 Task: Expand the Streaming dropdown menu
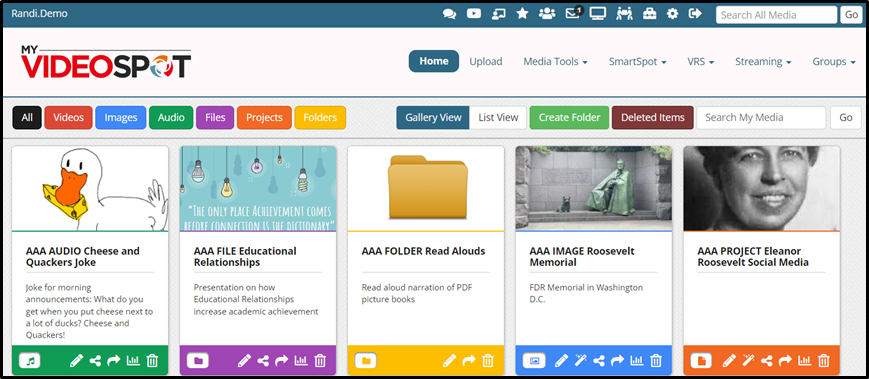pyautogui.click(x=763, y=62)
